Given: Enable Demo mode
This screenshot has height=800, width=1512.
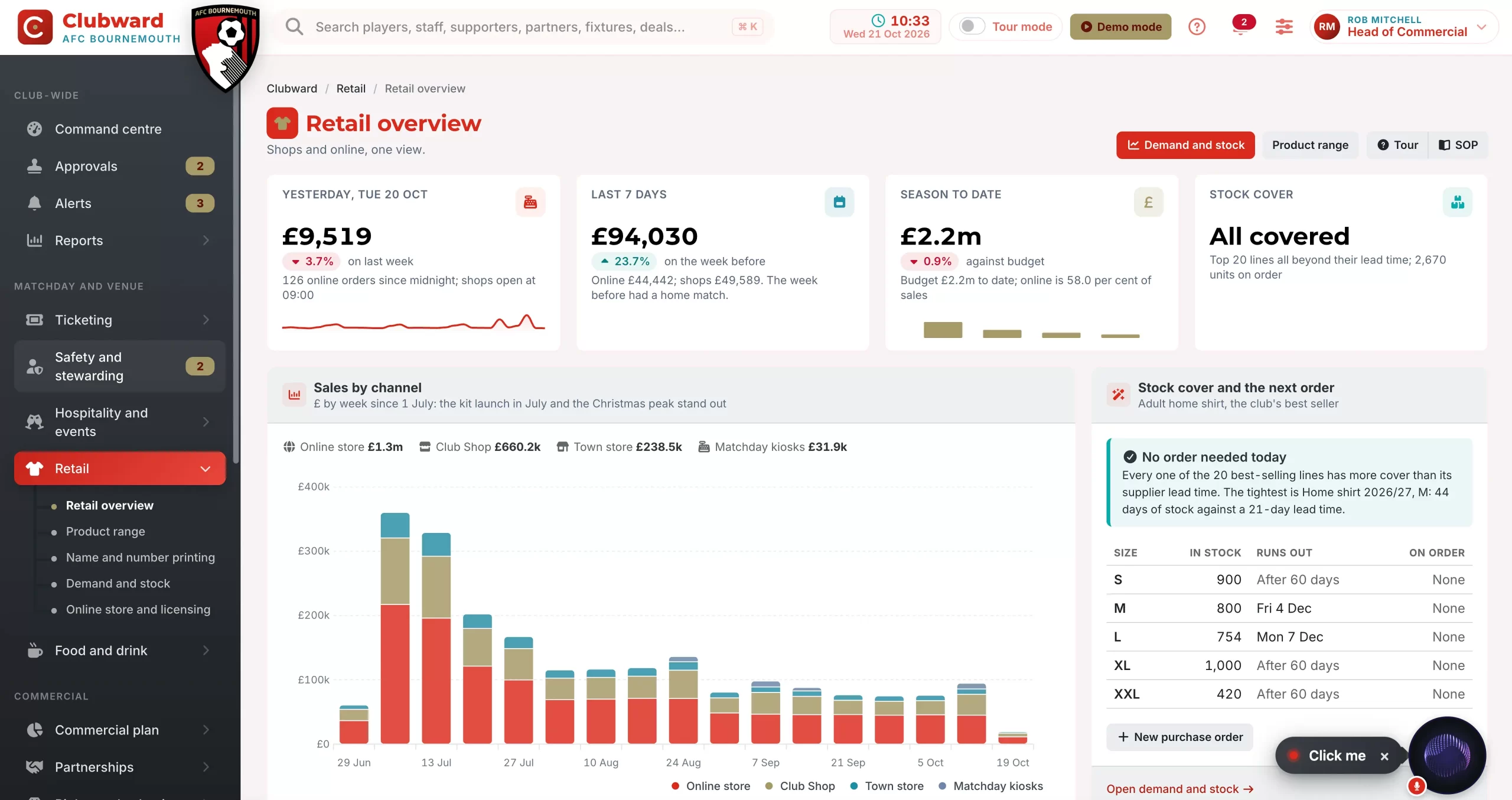Looking at the screenshot, I should (x=1120, y=27).
